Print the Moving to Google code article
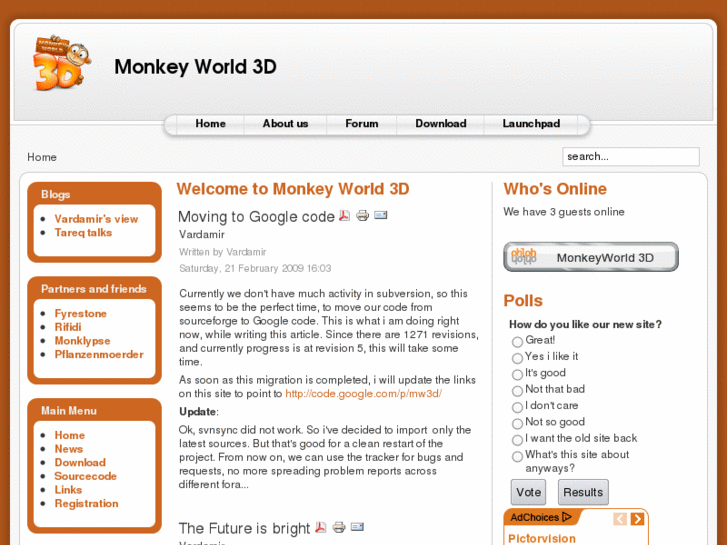The height and width of the screenshot is (545, 727). [x=363, y=215]
